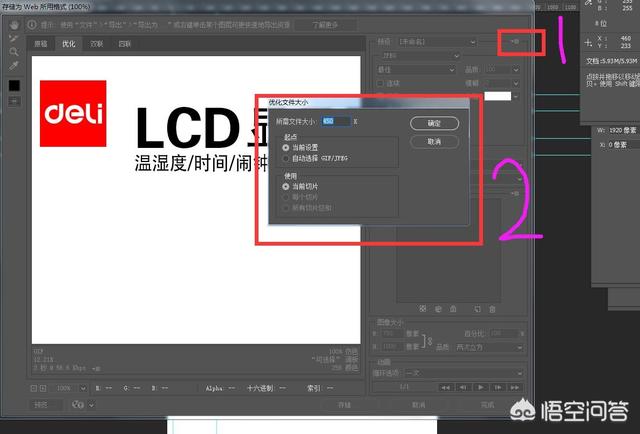640x434 pixels.
Task: Click 确定 in optimize file size dialog
Action: pos(434,123)
